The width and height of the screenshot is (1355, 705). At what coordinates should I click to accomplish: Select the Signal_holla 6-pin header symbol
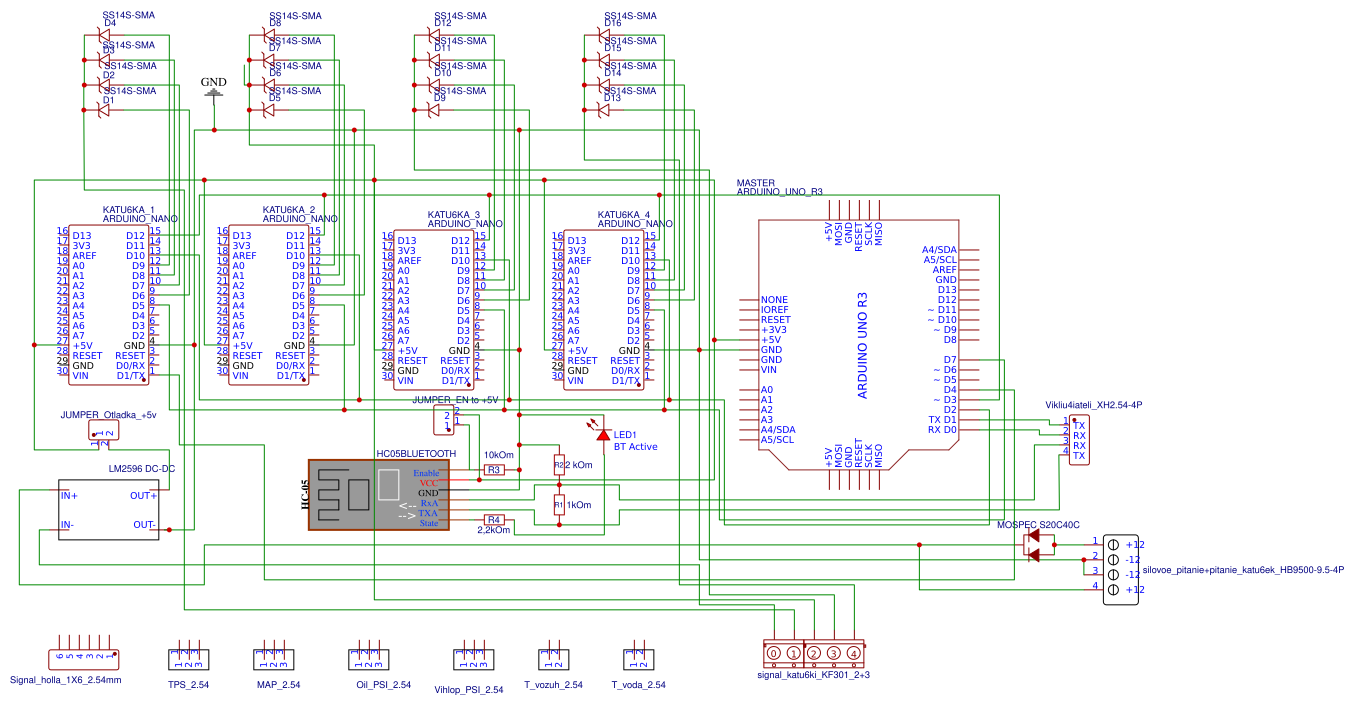[x=84, y=658]
